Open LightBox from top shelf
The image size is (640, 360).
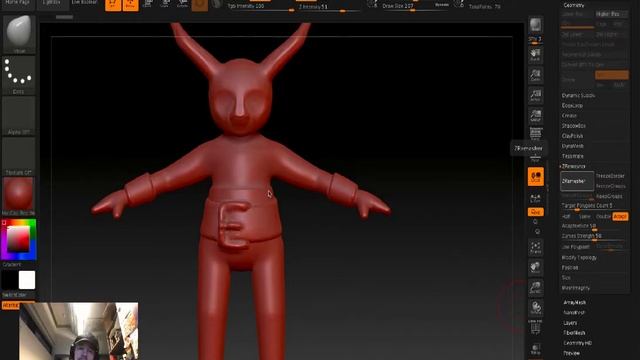52,3
